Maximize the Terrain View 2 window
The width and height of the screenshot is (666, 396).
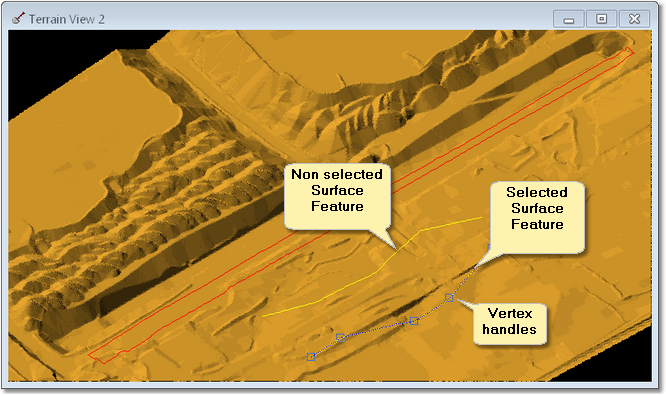[x=601, y=19]
